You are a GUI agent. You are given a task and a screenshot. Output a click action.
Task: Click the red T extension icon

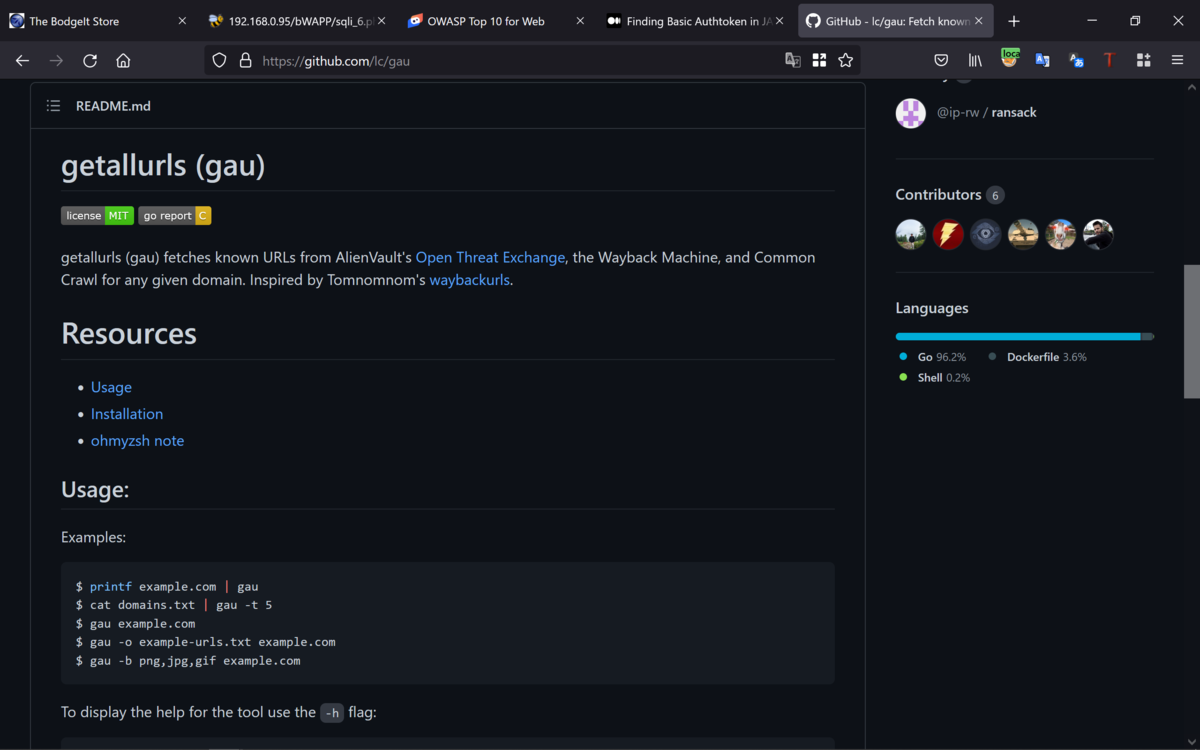(1109, 60)
